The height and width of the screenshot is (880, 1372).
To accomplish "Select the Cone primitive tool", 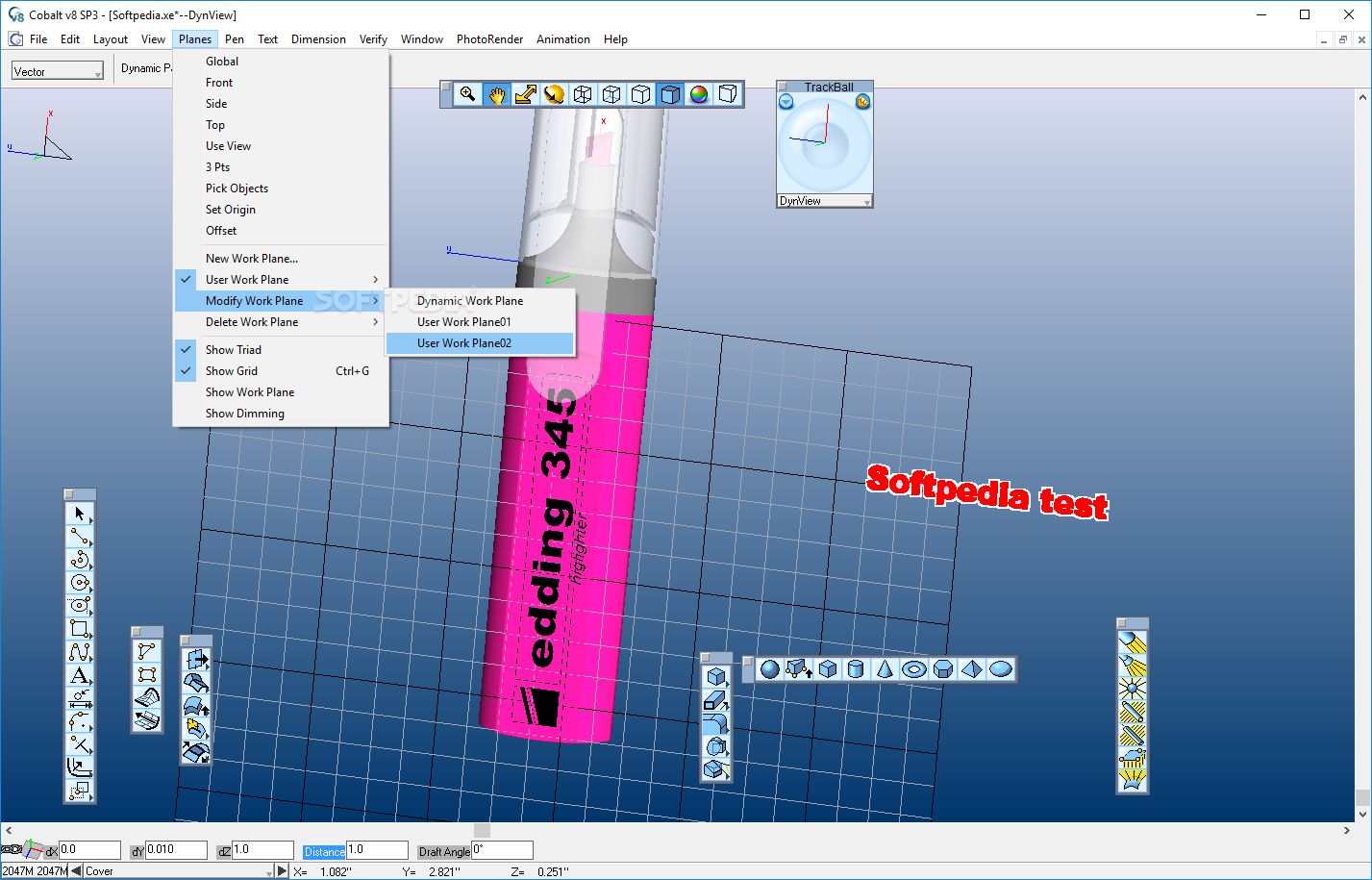I will tap(885, 669).
